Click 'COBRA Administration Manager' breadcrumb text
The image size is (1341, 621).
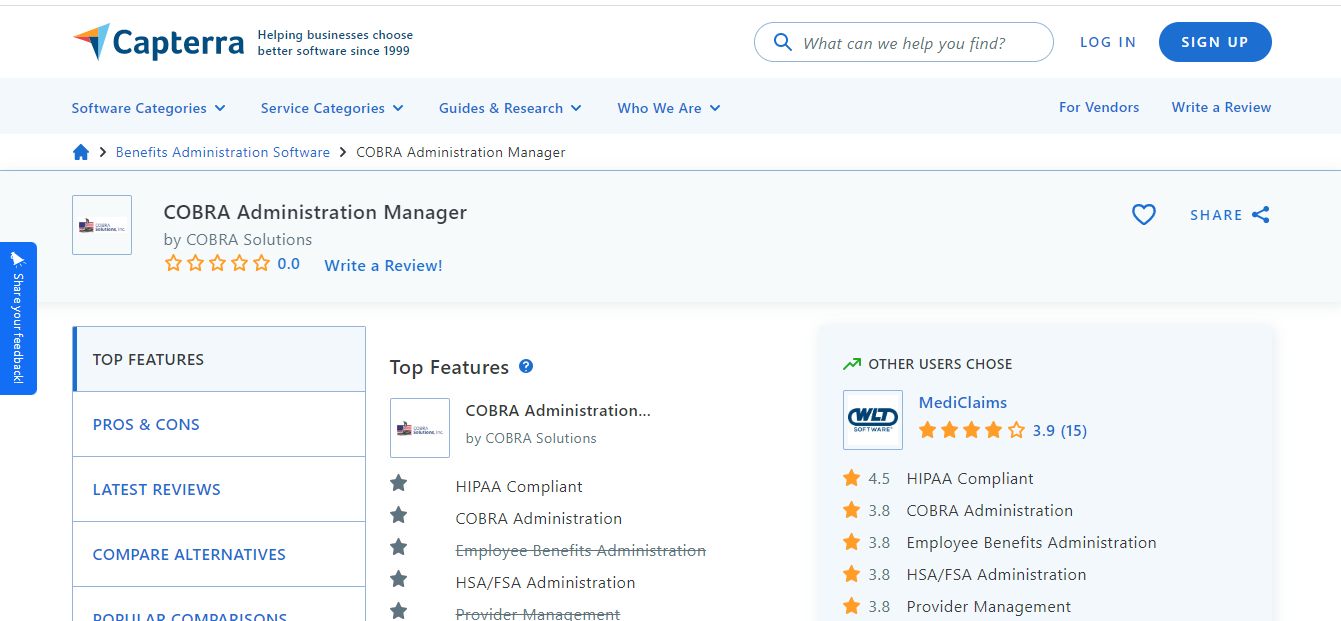(461, 152)
